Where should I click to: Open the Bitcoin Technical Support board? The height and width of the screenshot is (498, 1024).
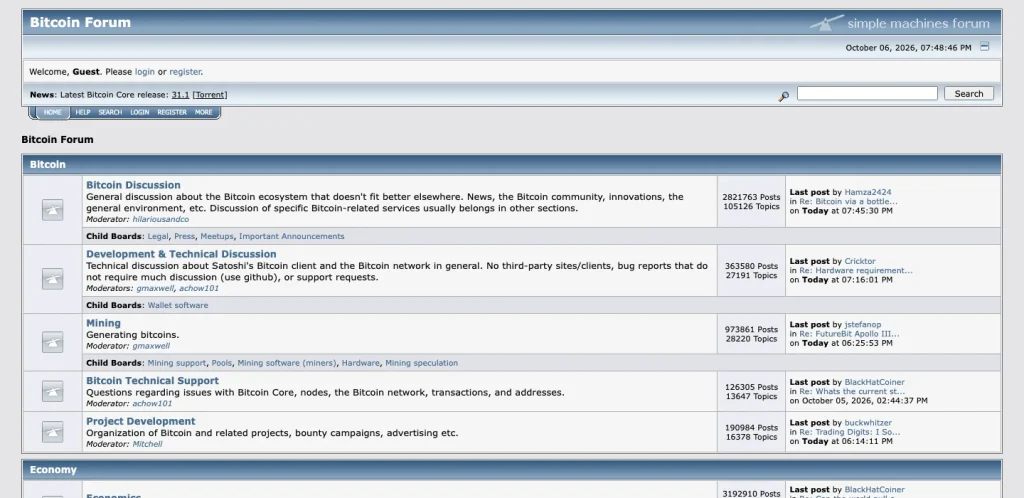152,381
